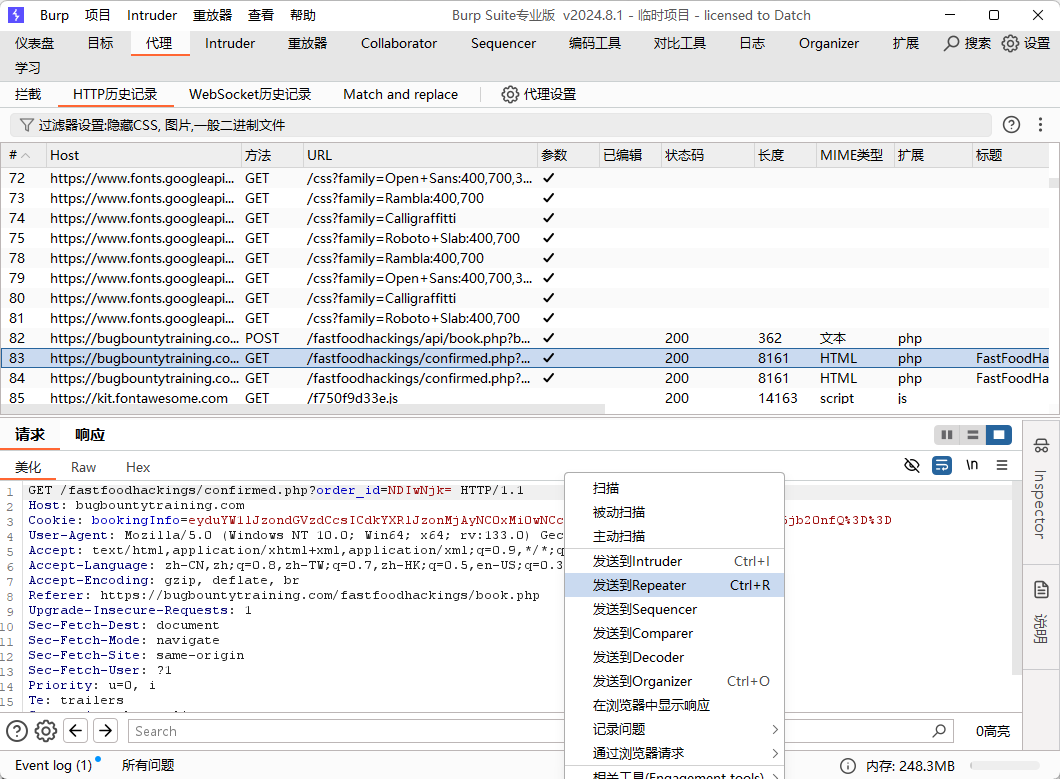Viewport: 1060px width, 779px height.
Task: Select row 84 confirmed.php request
Action: tap(525, 378)
